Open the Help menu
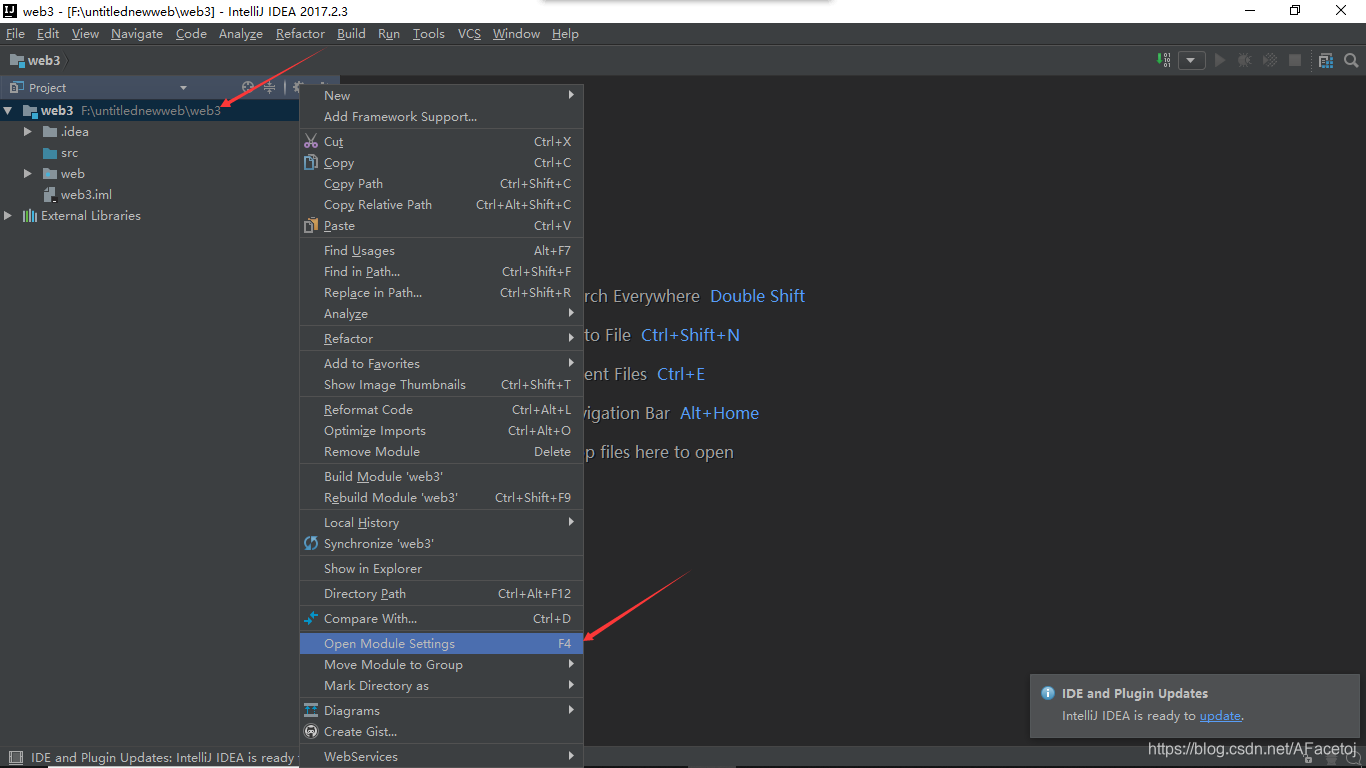Image resolution: width=1366 pixels, height=768 pixels. tap(565, 34)
